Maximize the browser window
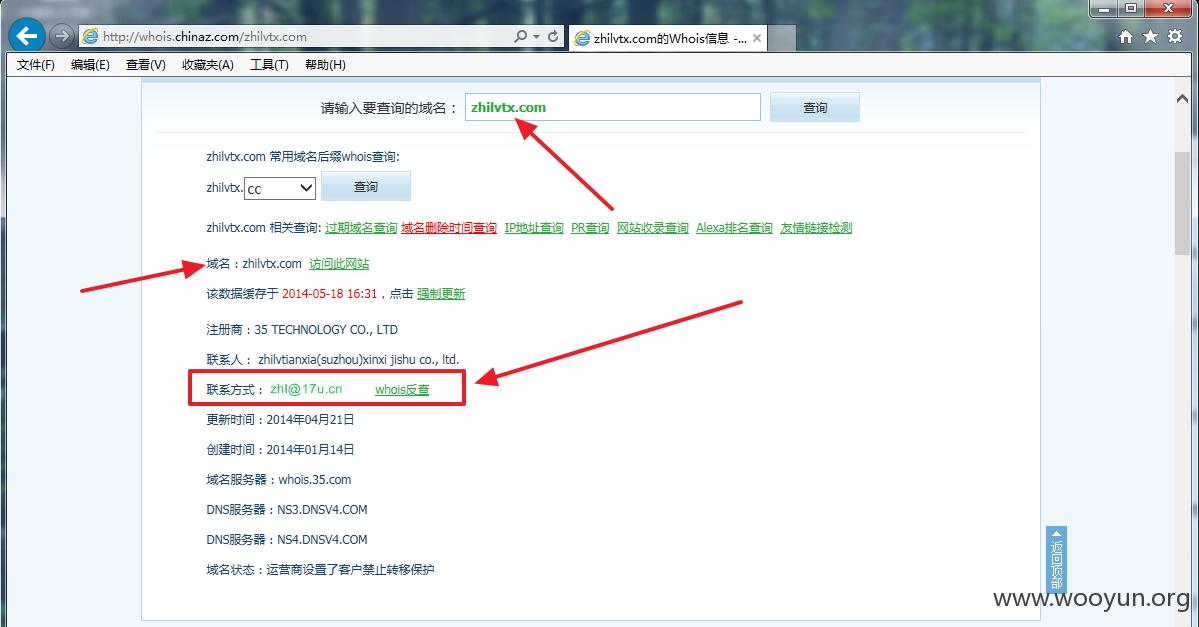1199x627 pixels. 1130,8
